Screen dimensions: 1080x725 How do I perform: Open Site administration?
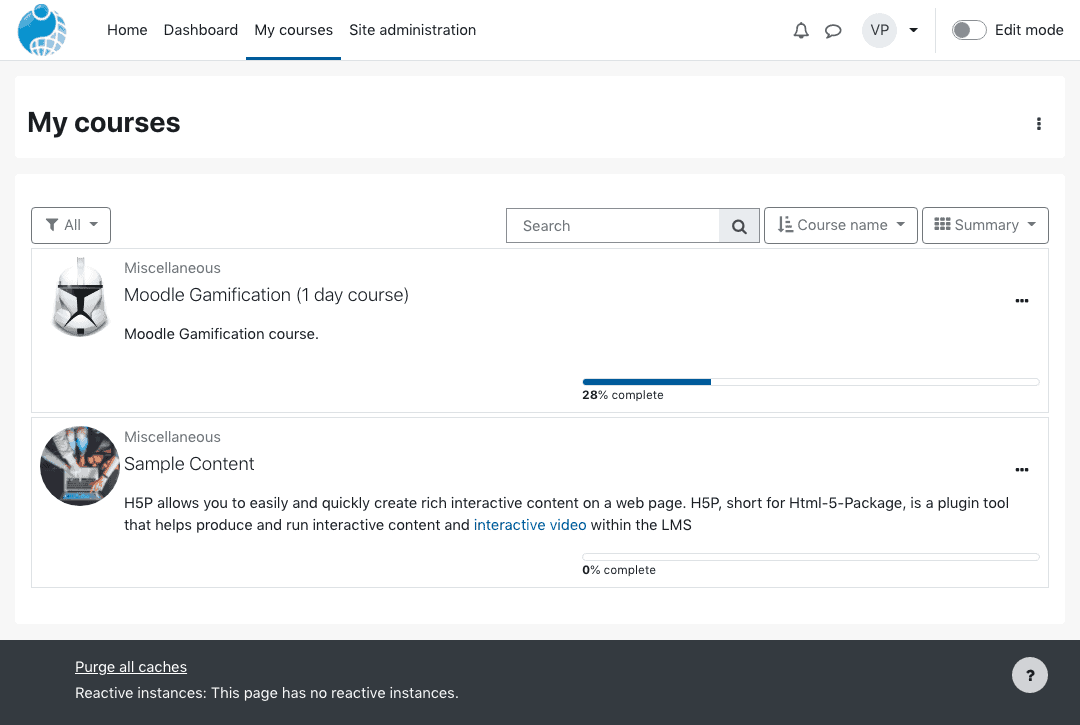click(413, 30)
